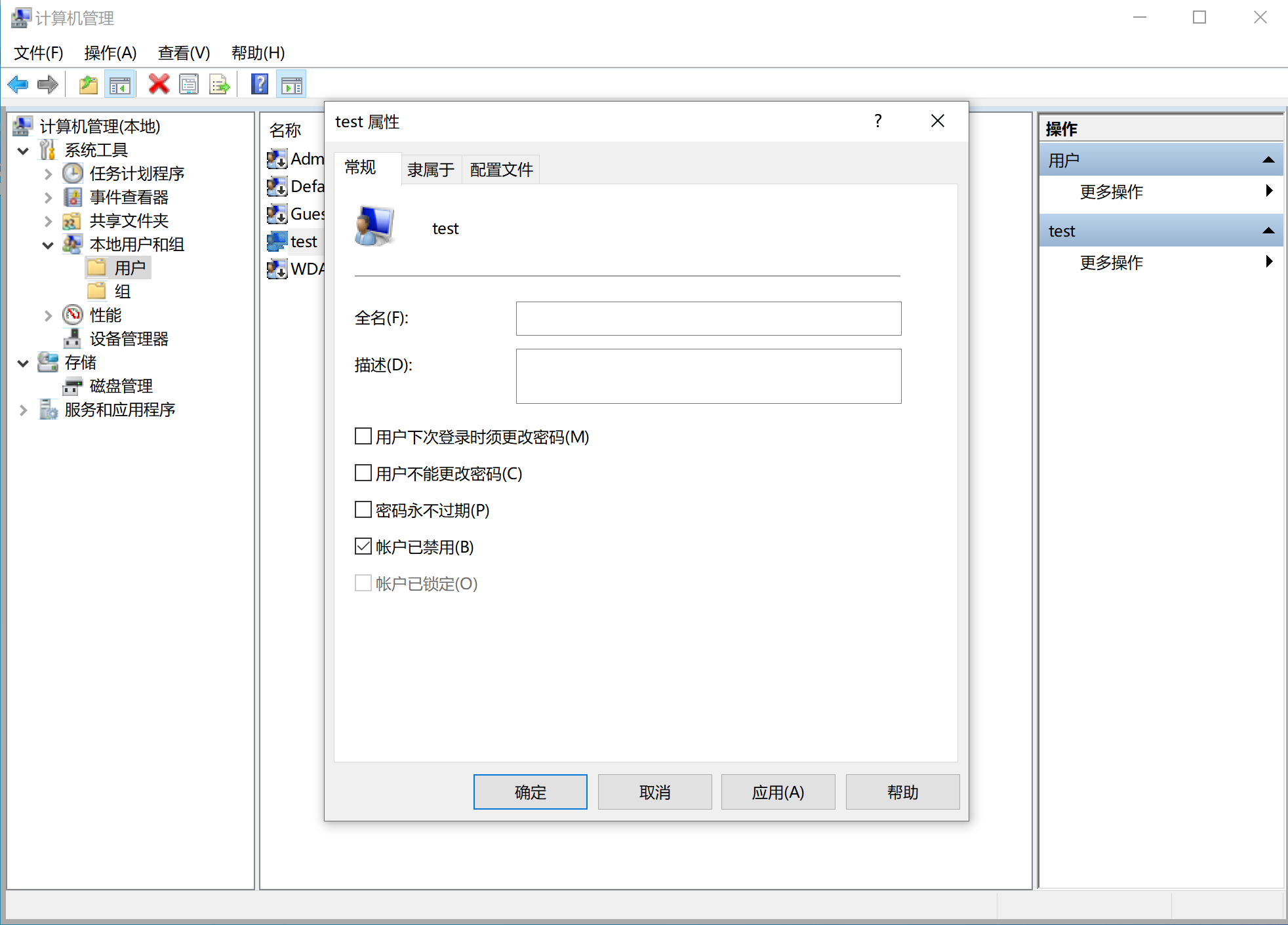Open Device Manager (设备管理器) in tree
Viewport: 1288px width, 925px height.
click(129, 339)
